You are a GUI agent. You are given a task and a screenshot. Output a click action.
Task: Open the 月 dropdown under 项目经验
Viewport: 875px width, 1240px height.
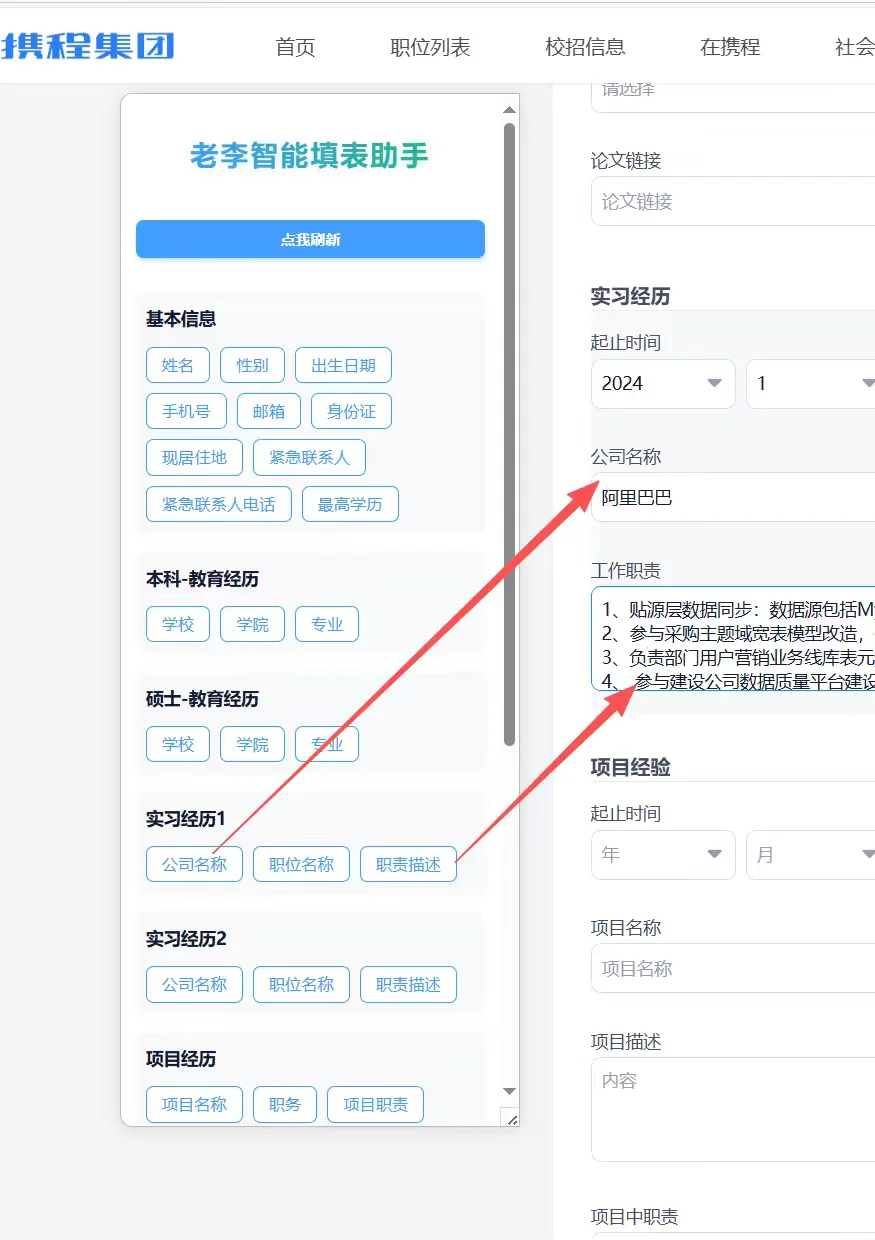811,855
